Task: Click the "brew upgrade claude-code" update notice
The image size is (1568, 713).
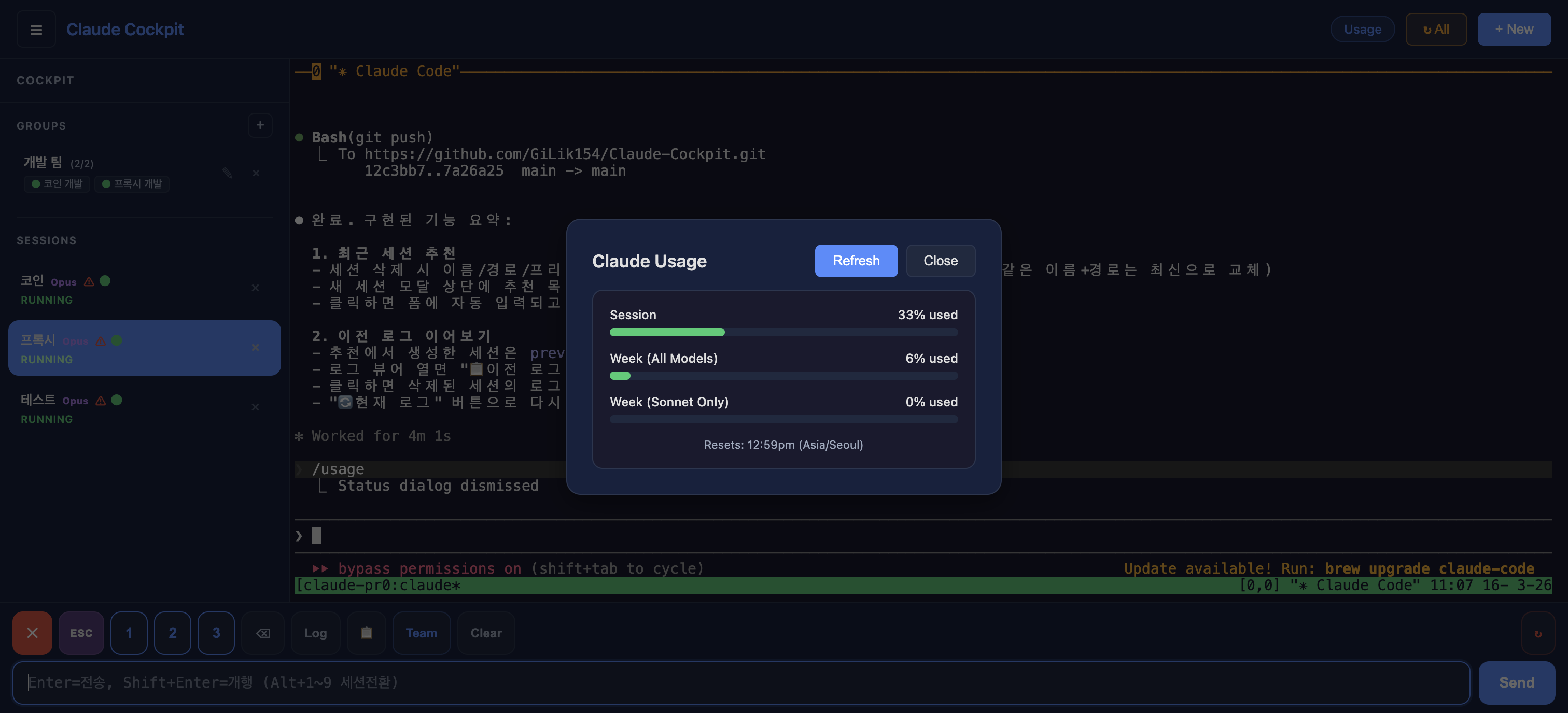Action: [x=1429, y=568]
